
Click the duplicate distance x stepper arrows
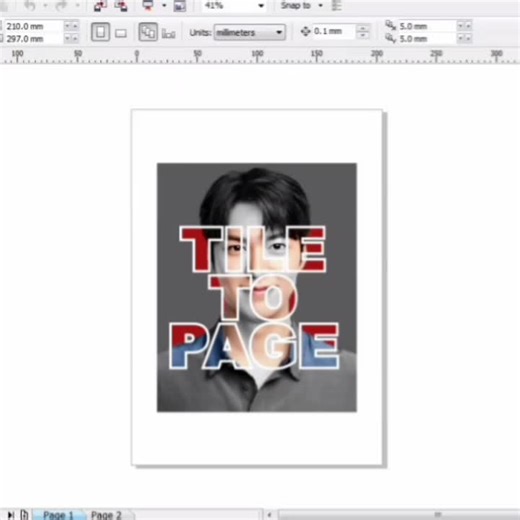pyautogui.click(x=464, y=26)
